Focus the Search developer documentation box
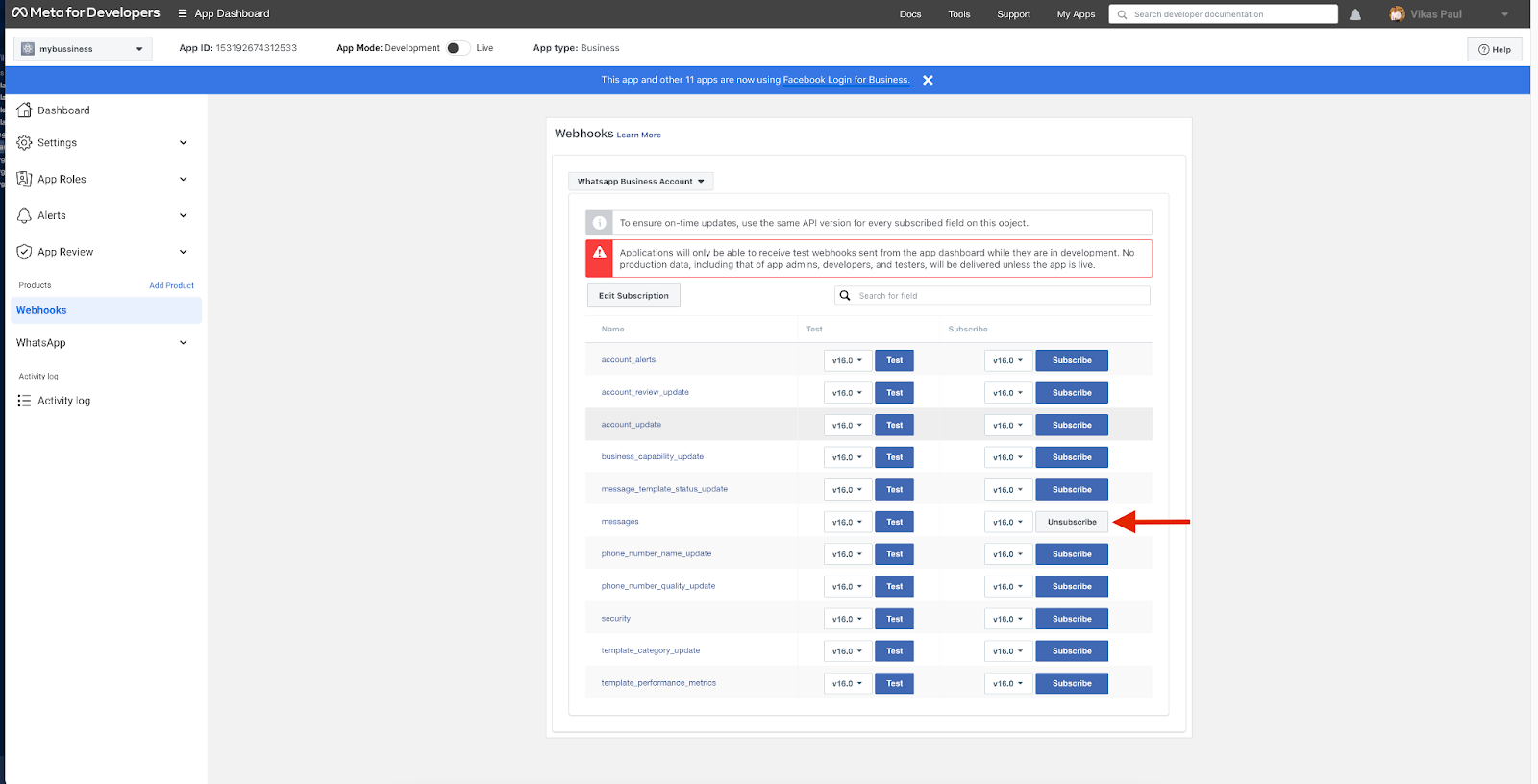The width and height of the screenshot is (1538, 784). tap(1223, 14)
